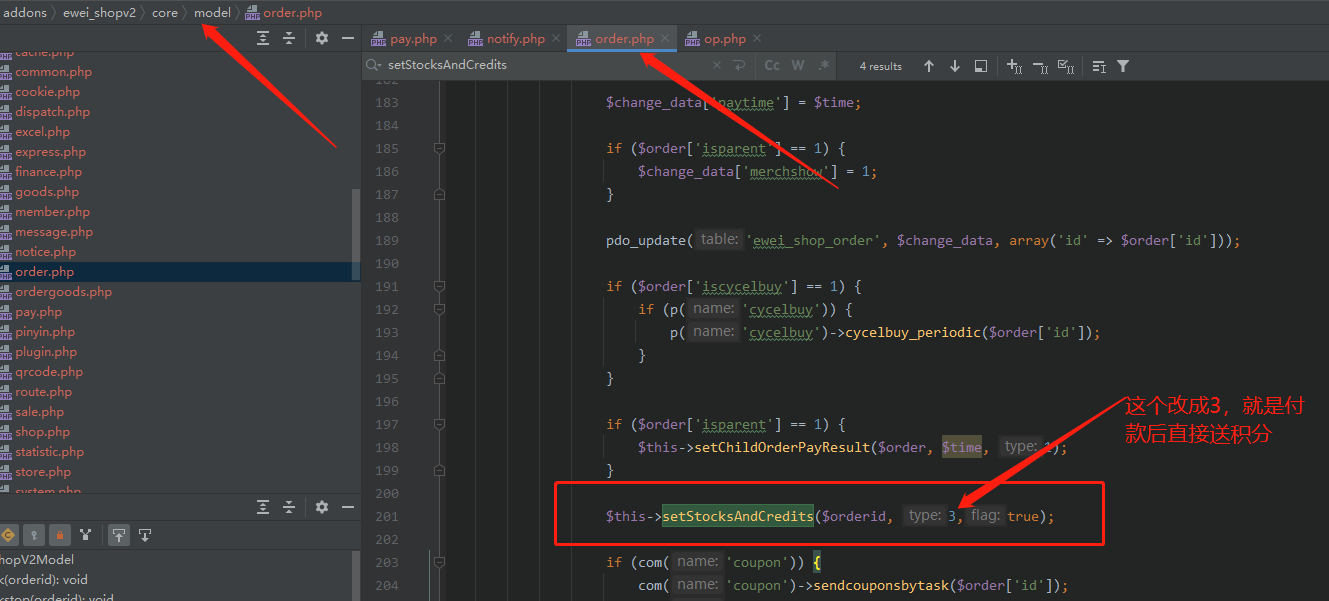The width and height of the screenshot is (1329, 601).
Task: Toggle multiline search settings icon
Action: coord(1099,66)
